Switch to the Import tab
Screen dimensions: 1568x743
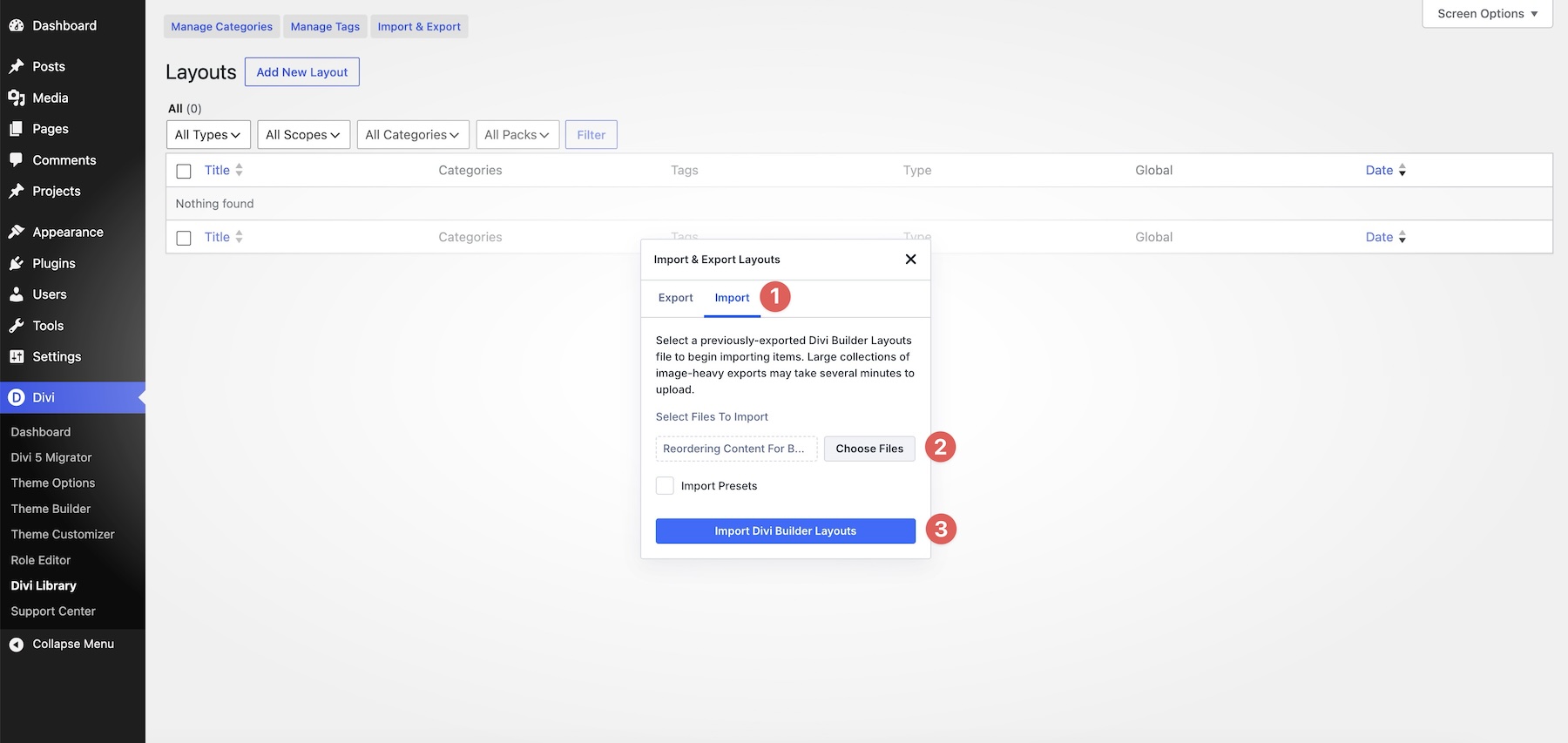pos(732,298)
